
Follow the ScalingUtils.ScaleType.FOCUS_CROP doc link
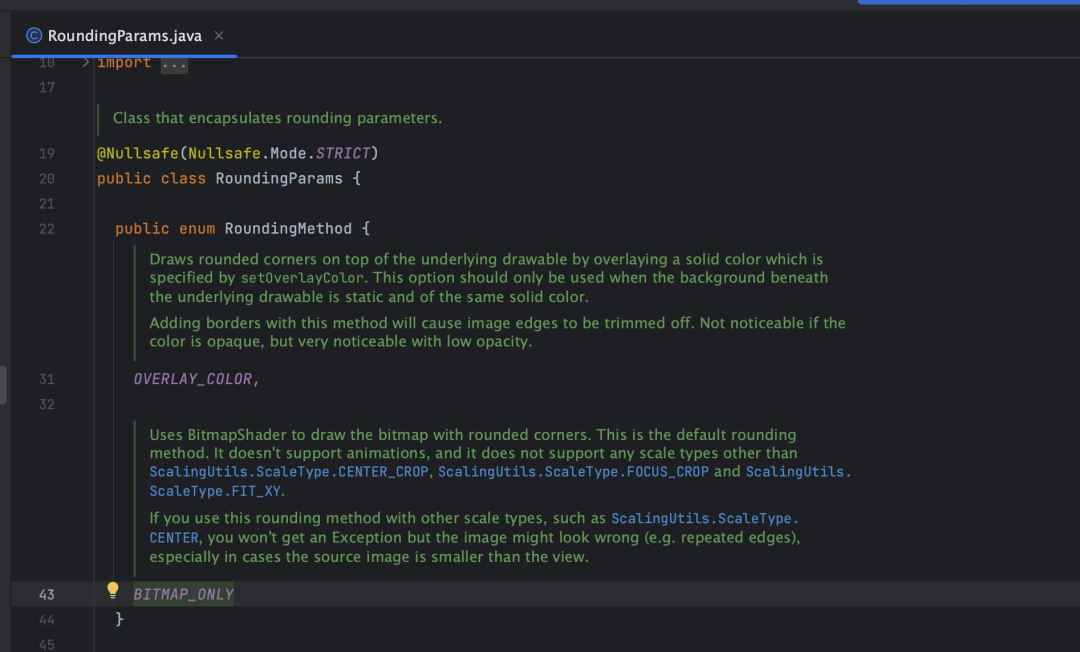point(573,472)
